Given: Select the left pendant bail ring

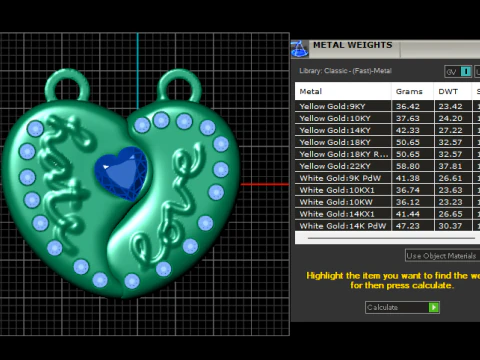Looking at the screenshot, I should 68,85.
